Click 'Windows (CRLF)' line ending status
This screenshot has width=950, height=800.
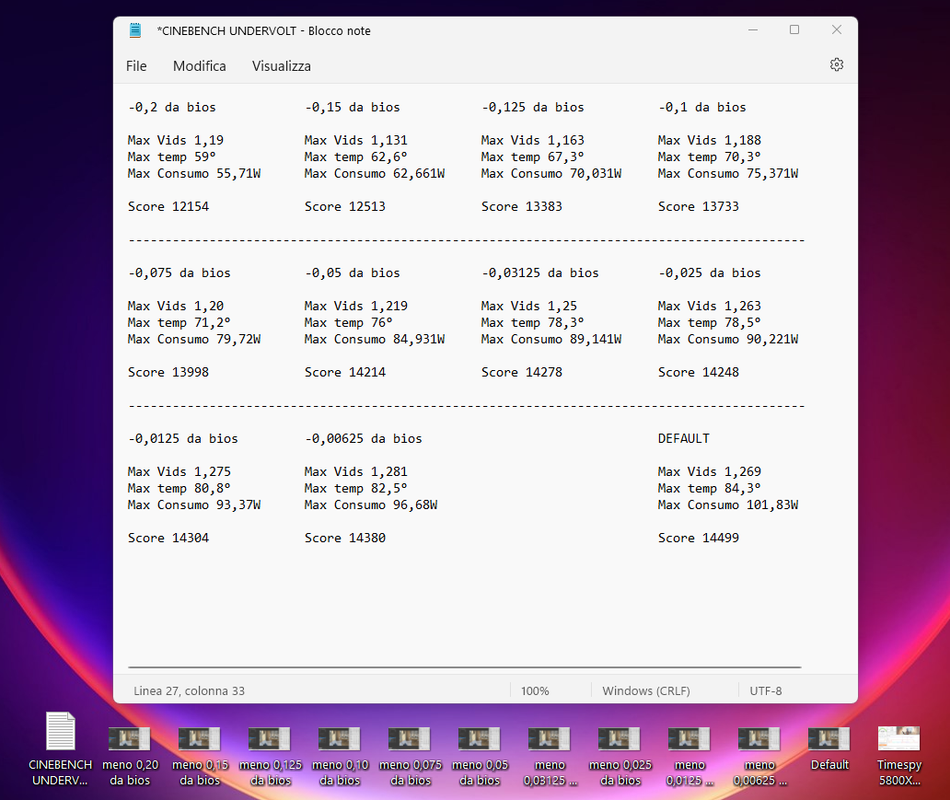tap(646, 691)
